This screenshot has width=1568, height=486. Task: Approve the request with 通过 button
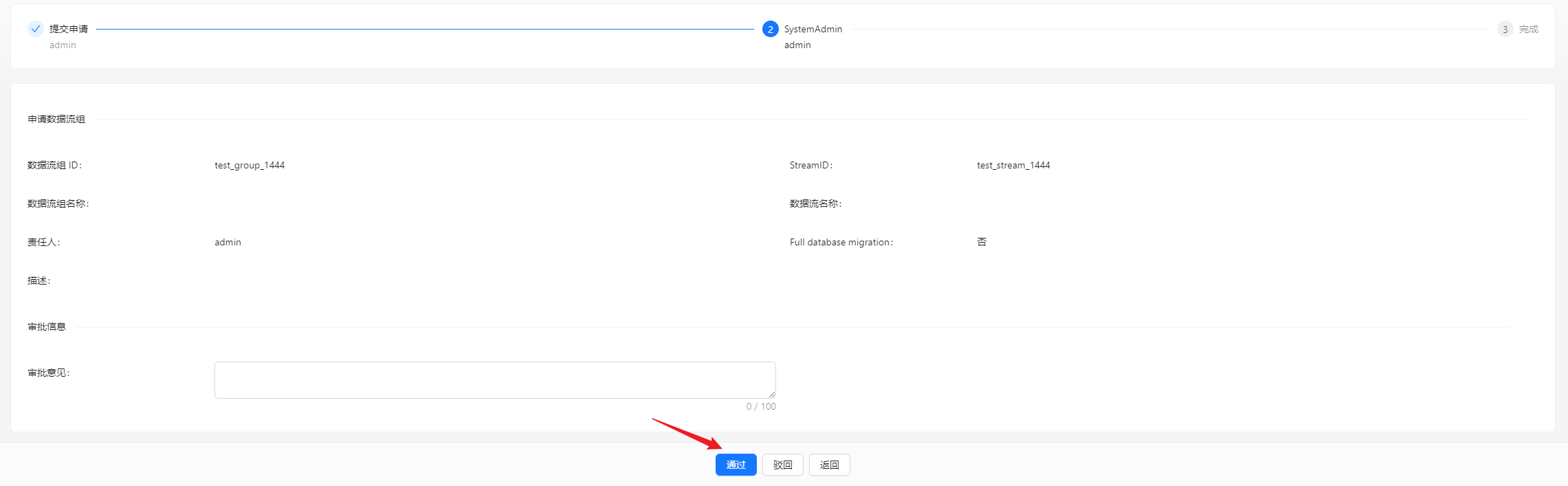tap(736, 465)
